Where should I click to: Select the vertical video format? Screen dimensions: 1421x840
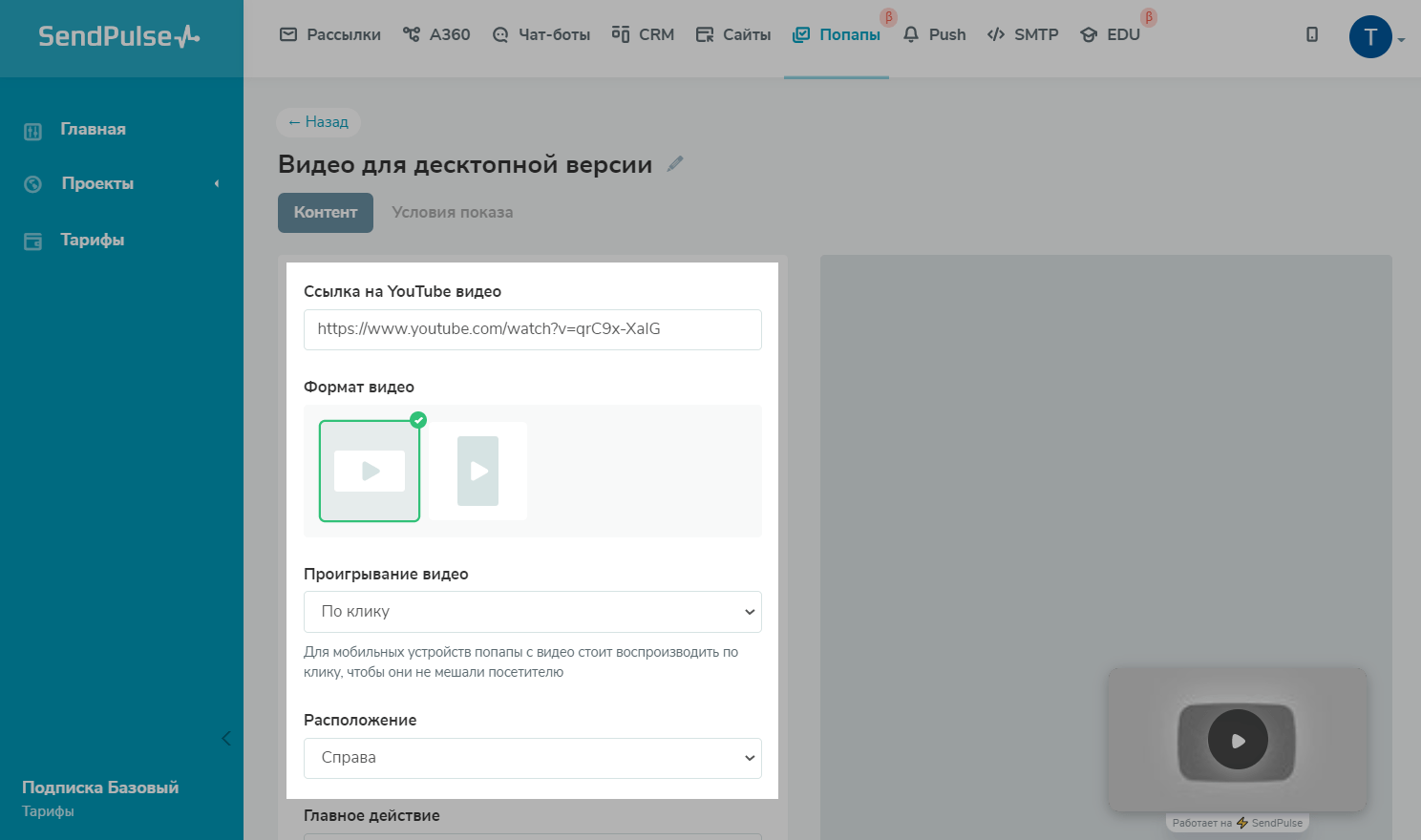(477, 471)
